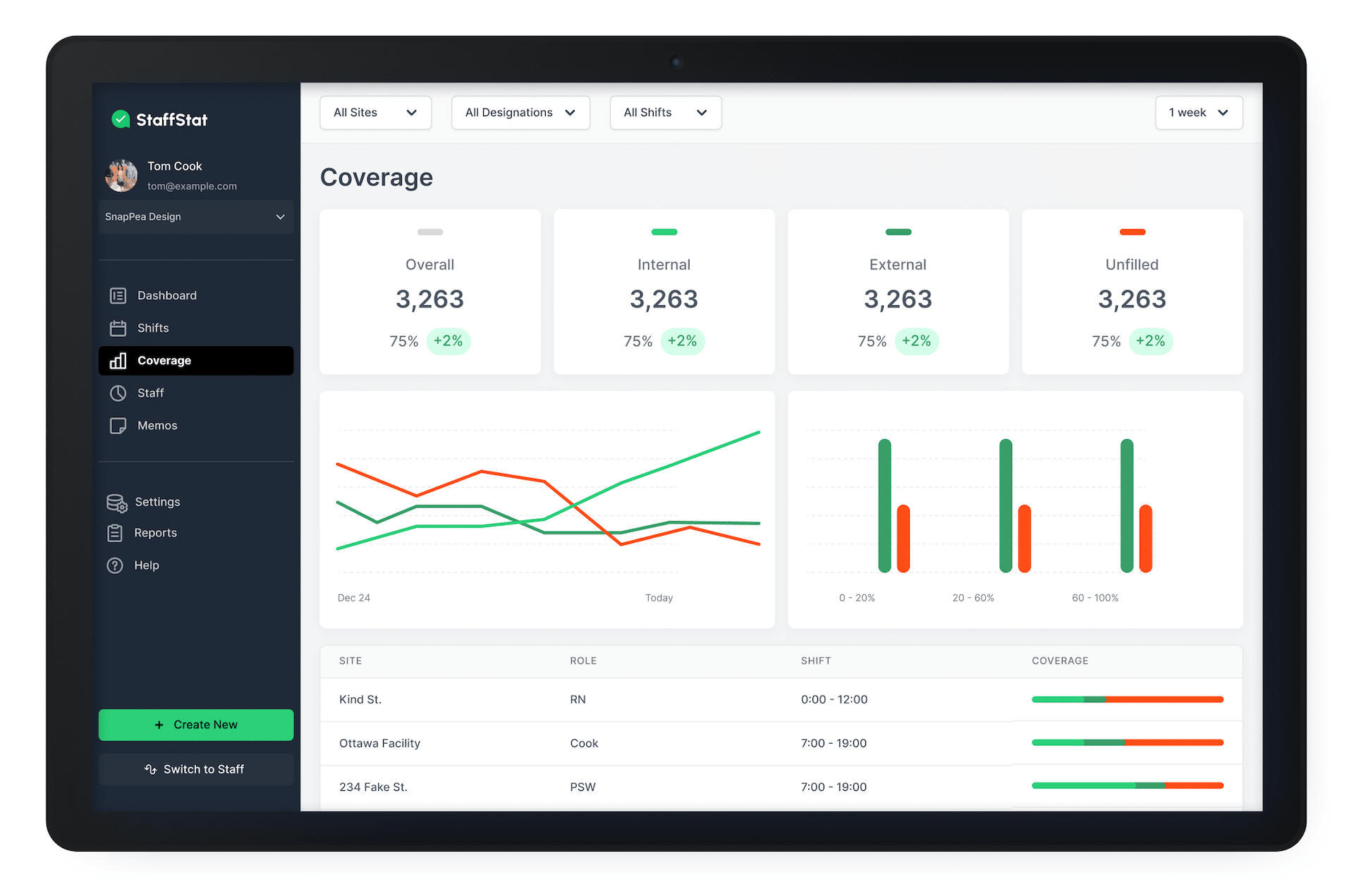Click the Help question mark icon
This screenshot has width=1354, height=896.
click(x=115, y=565)
